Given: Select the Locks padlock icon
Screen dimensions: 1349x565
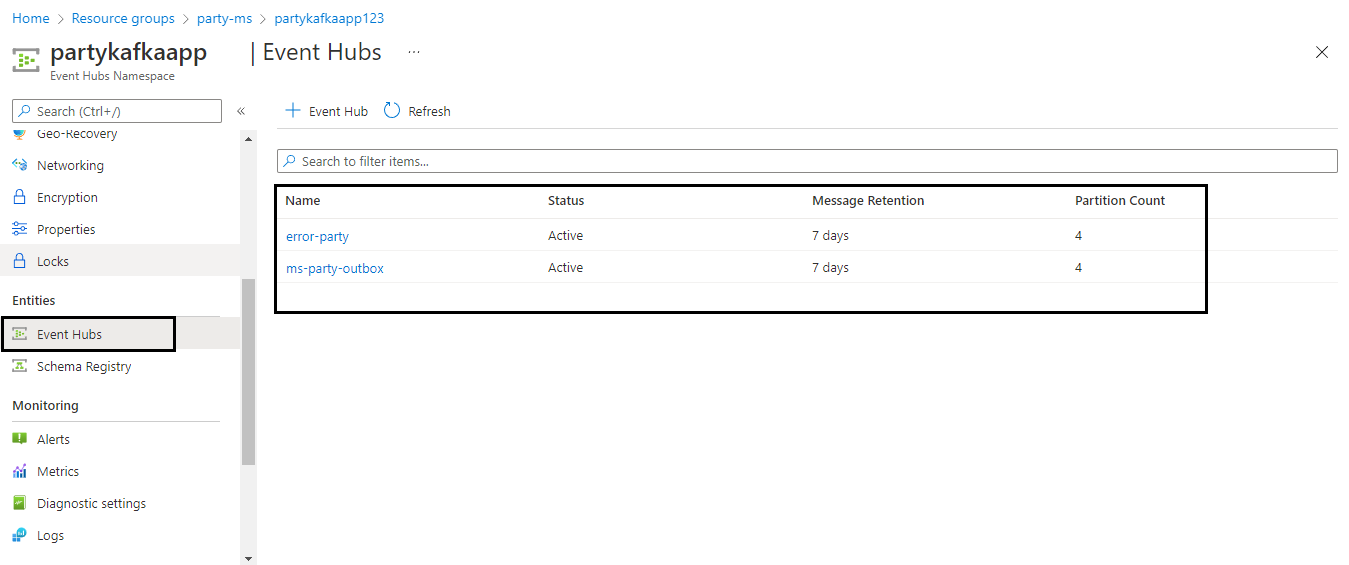Looking at the screenshot, I should tap(19, 261).
